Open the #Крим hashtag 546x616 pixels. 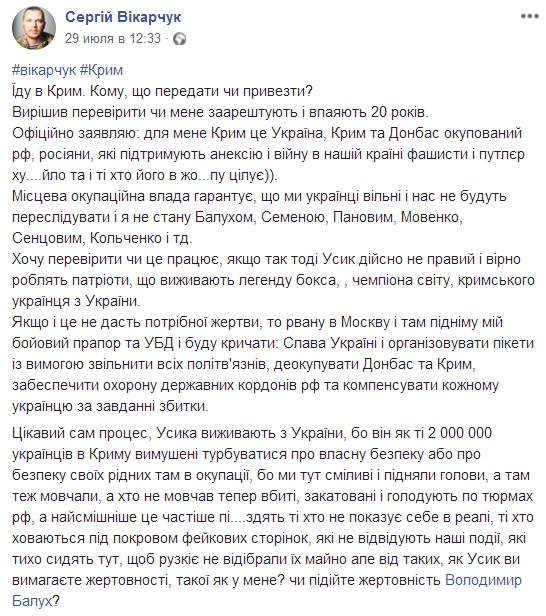pos(101,70)
